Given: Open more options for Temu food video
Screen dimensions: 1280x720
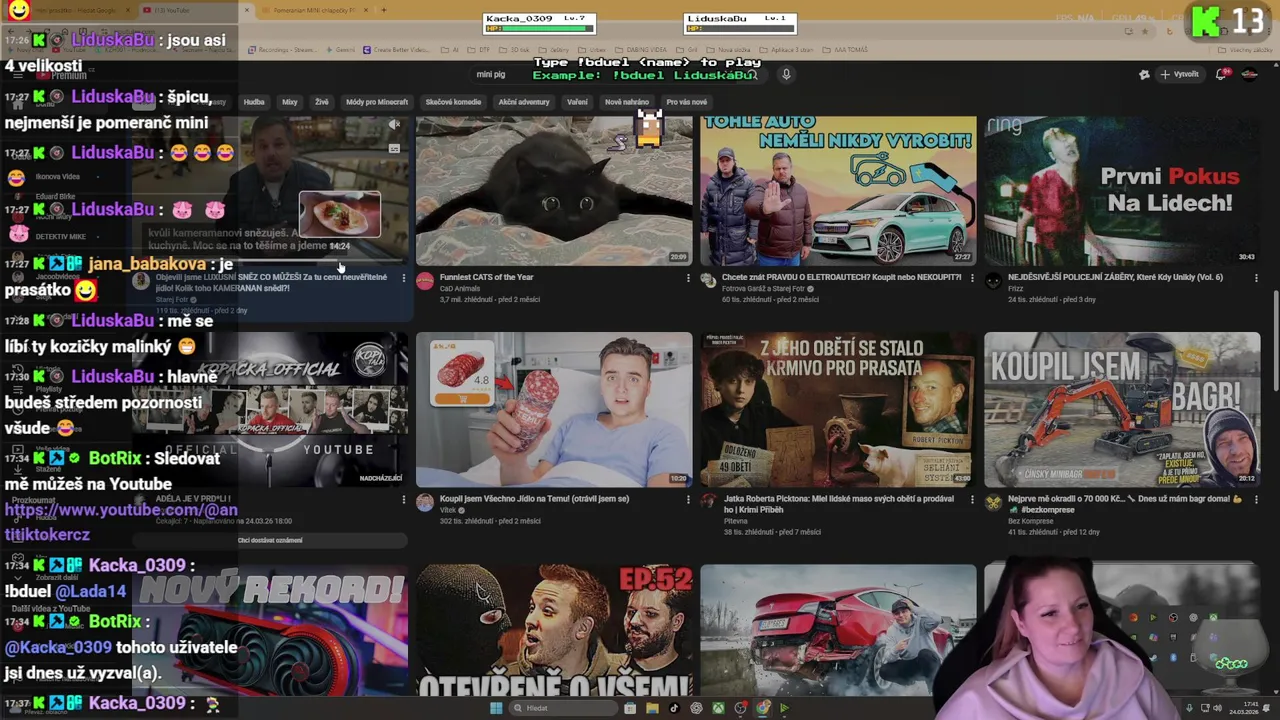Looking at the screenshot, I should point(688,499).
